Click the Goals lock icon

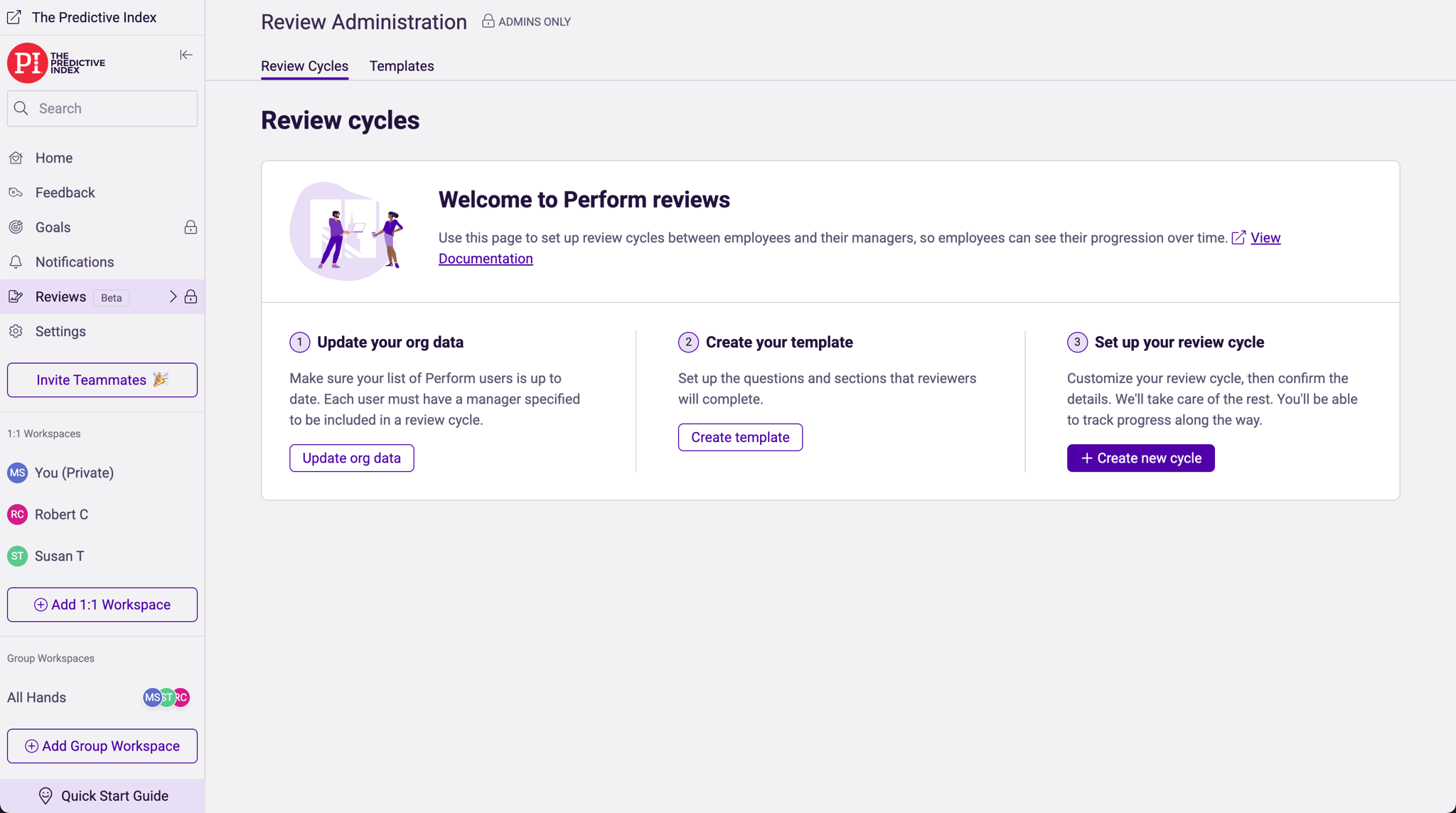(190, 227)
